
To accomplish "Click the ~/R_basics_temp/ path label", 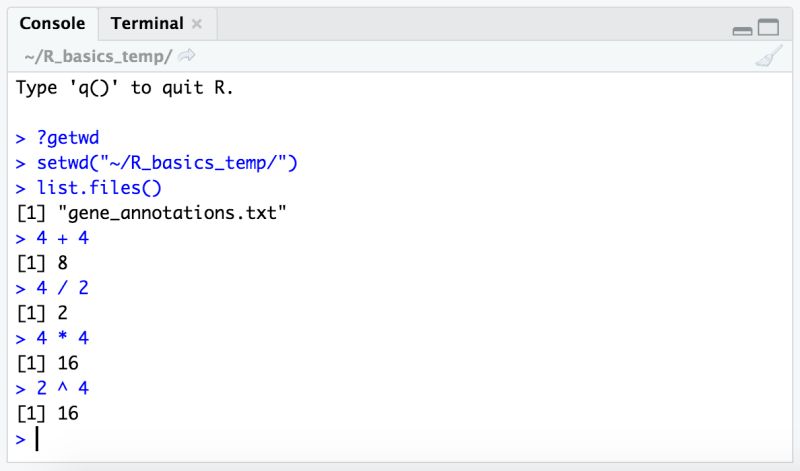I will [98, 56].
